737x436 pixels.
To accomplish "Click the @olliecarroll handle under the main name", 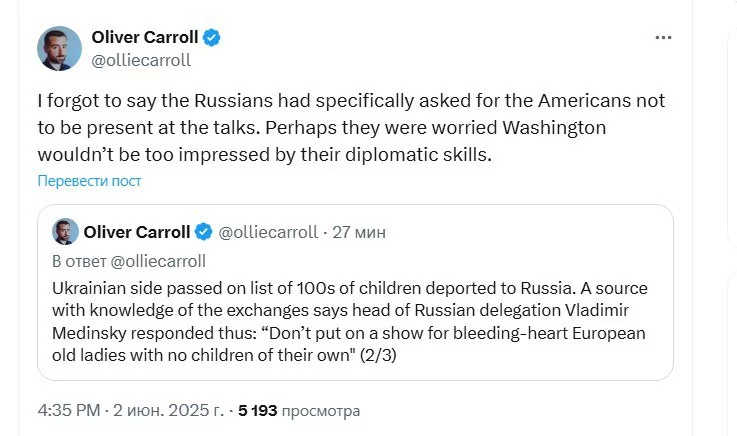I will pyautogui.click(x=141, y=60).
